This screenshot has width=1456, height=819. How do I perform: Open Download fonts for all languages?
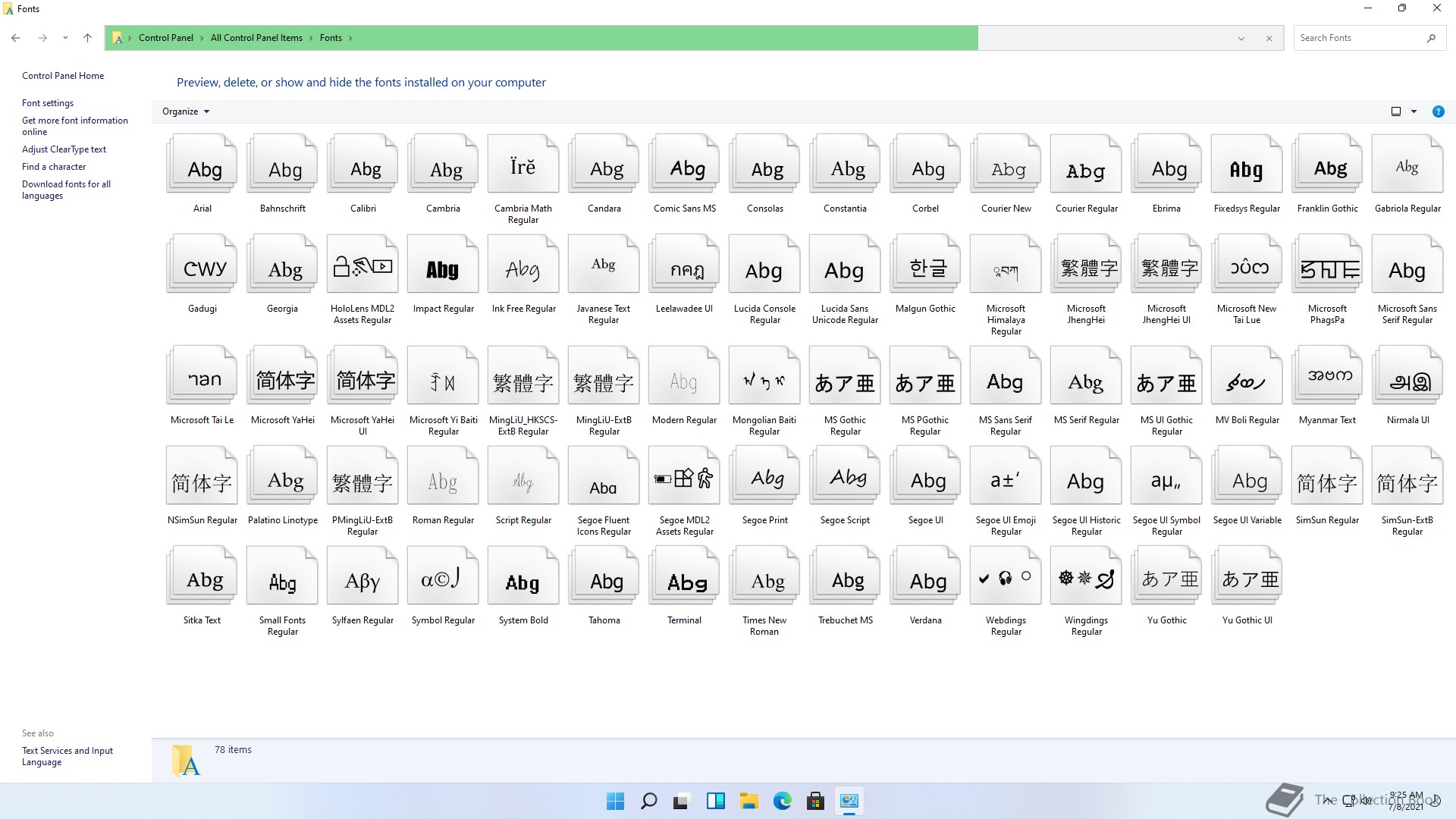pyautogui.click(x=66, y=190)
